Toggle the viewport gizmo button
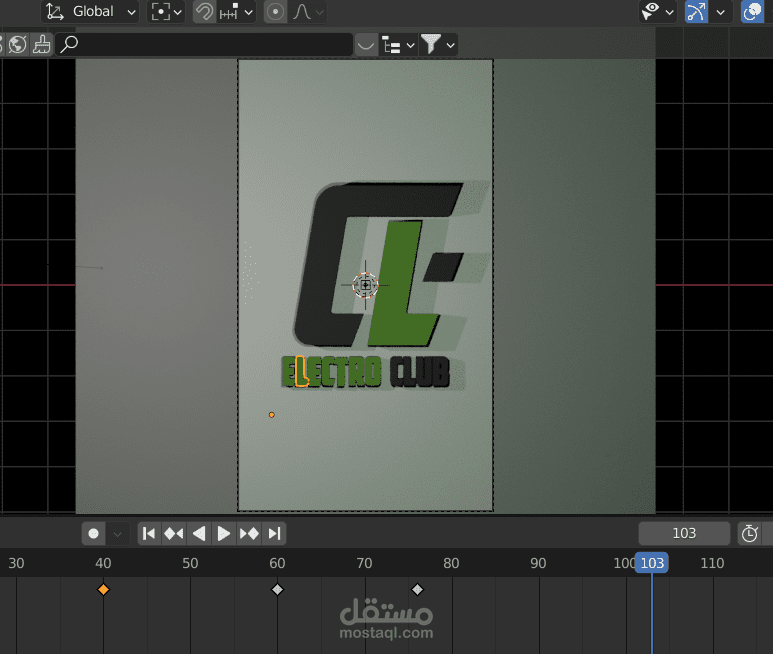This screenshot has width=773, height=654. coord(696,11)
